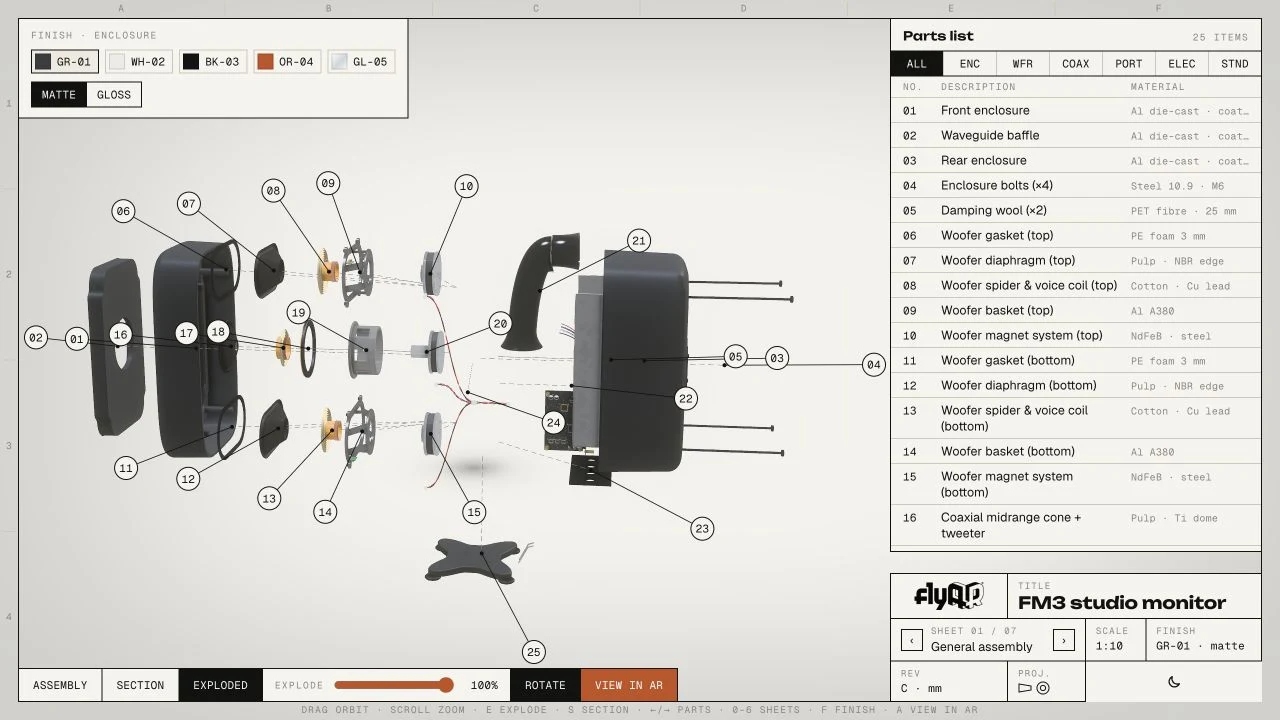Filter parts by STND tab
Image resolution: width=1280 pixels, height=720 pixels.
click(1235, 64)
